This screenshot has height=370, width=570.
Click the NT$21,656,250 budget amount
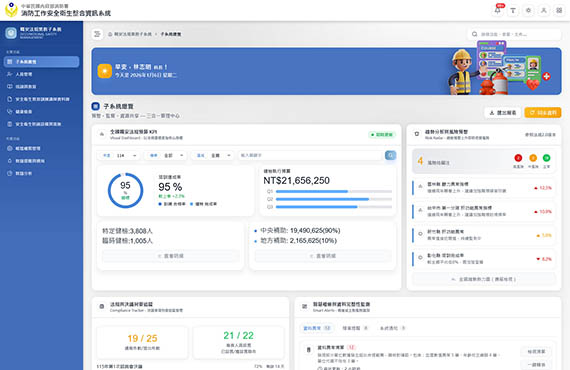click(x=297, y=181)
